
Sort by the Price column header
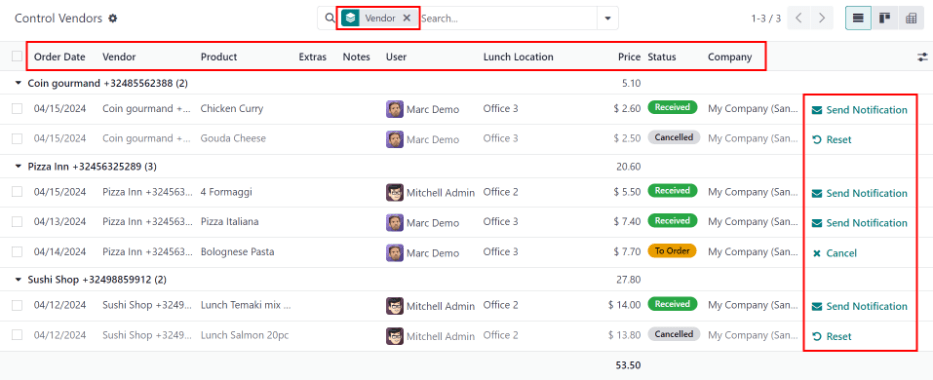tap(629, 57)
